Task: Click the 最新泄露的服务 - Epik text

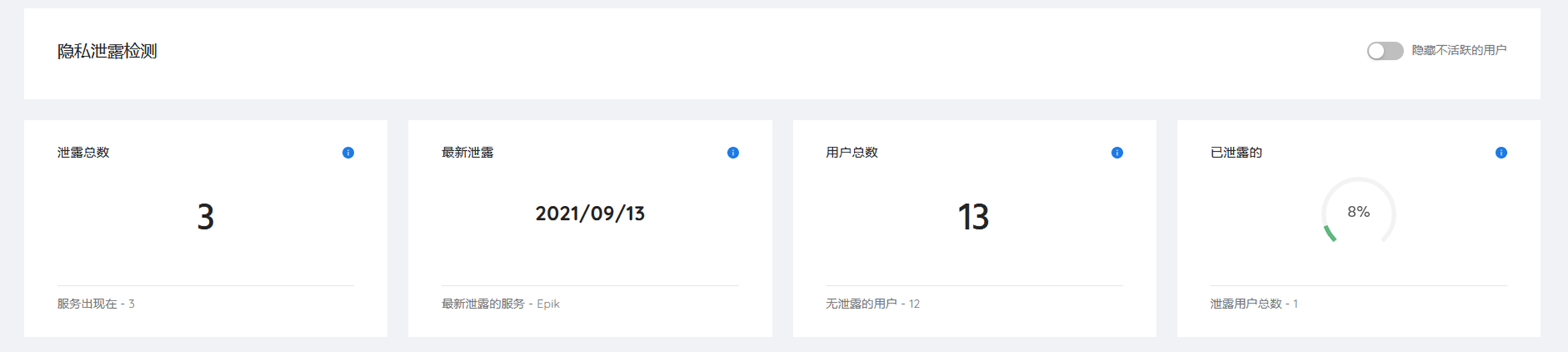Action: click(500, 304)
